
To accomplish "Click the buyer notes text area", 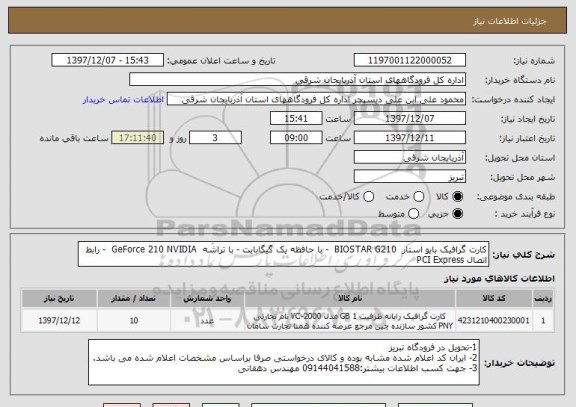I will click(284, 362).
